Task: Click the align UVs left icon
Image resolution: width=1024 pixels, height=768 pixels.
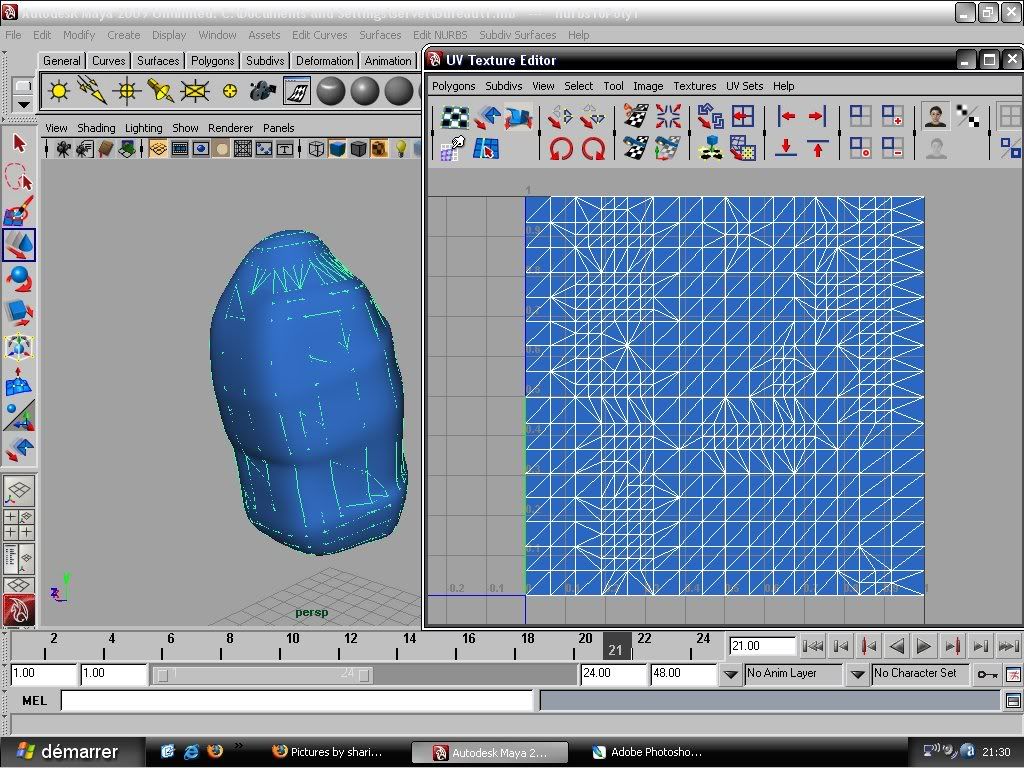Action: coord(786,117)
